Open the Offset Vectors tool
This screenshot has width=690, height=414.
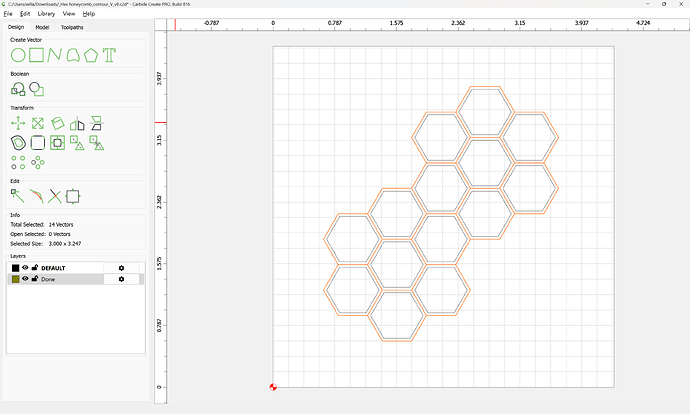pyautogui.click(x=18, y=143)
